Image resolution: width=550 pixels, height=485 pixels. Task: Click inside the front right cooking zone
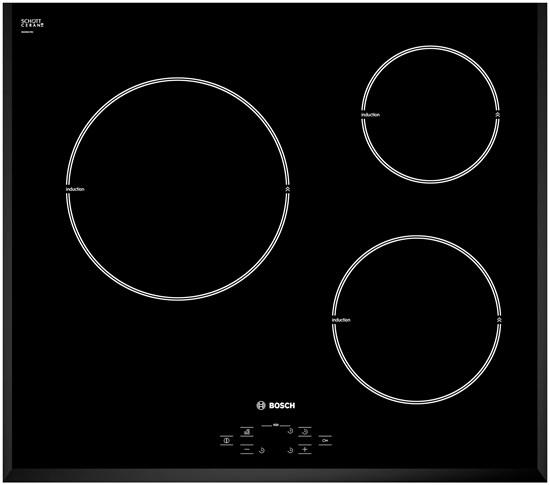pos(416,319)
